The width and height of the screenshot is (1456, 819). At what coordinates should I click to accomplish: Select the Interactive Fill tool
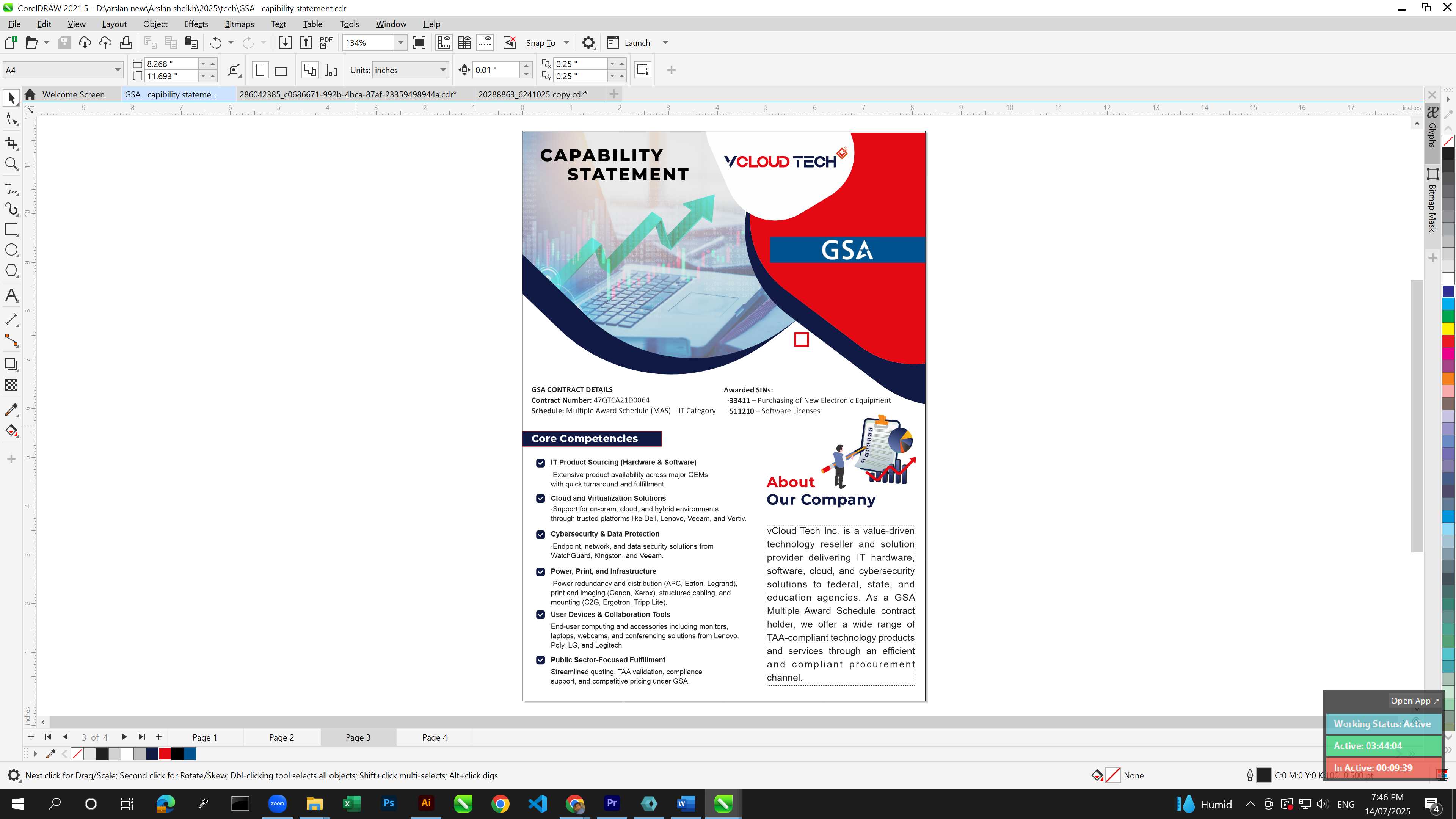[x=11, y=431]
